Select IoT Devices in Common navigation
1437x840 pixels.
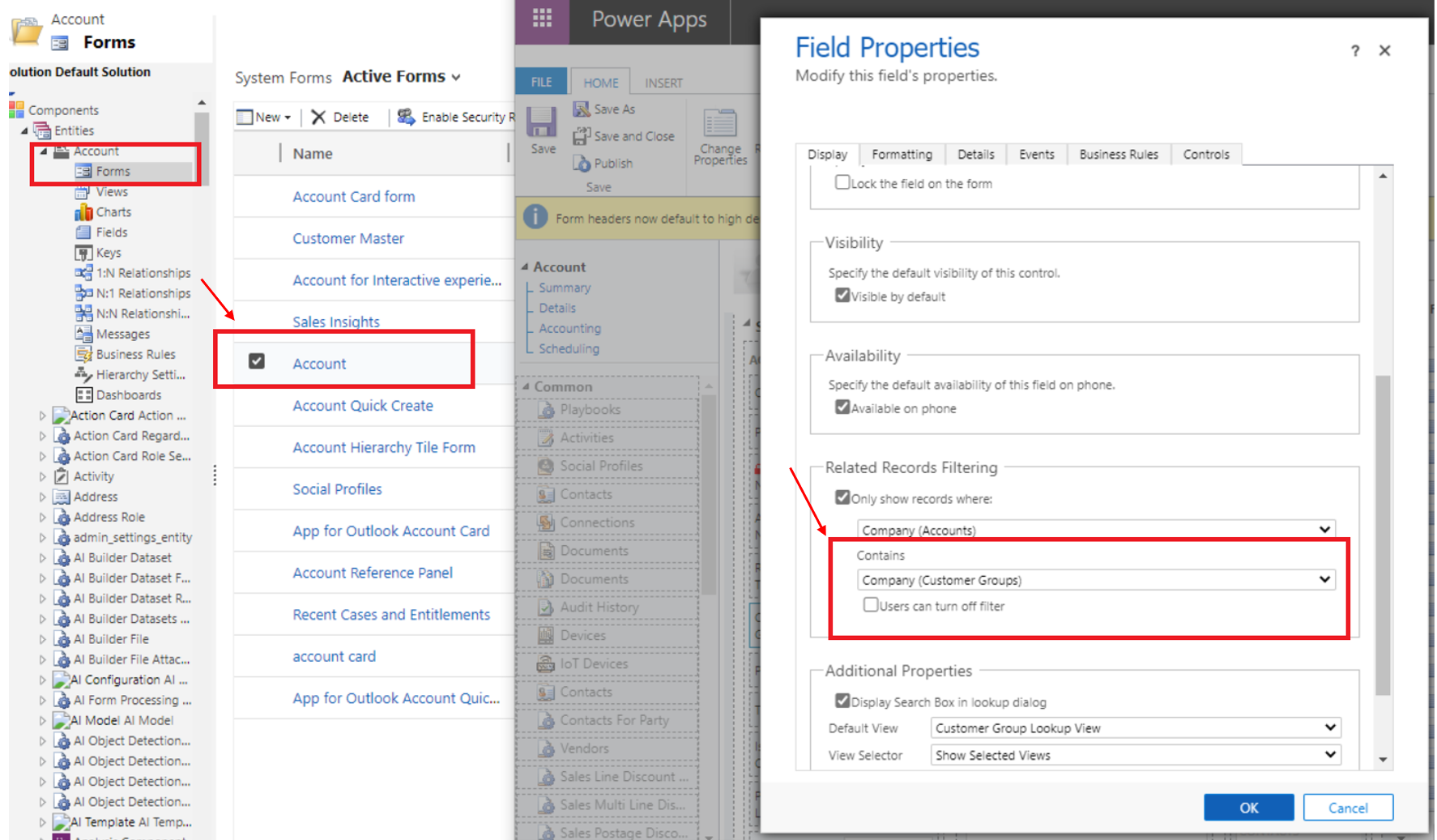tap(594, 663)
